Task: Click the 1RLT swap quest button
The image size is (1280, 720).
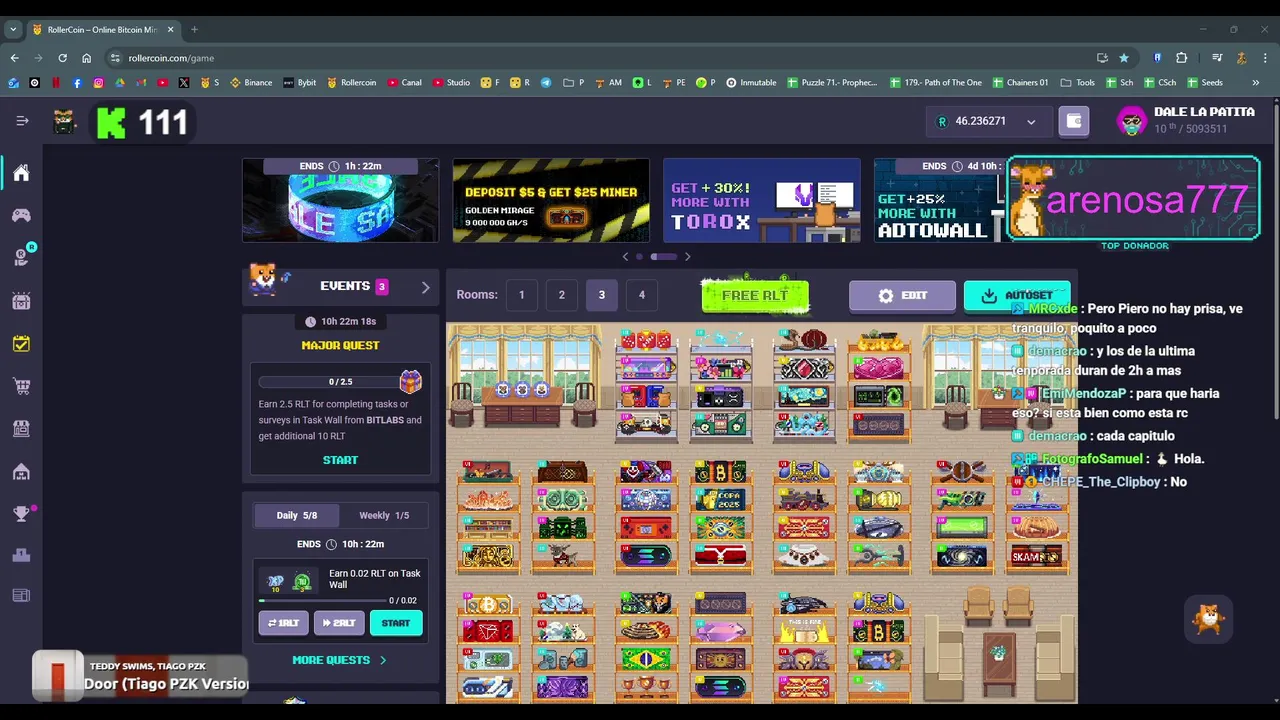Action: pyautogui.click(x=283, y=623)
